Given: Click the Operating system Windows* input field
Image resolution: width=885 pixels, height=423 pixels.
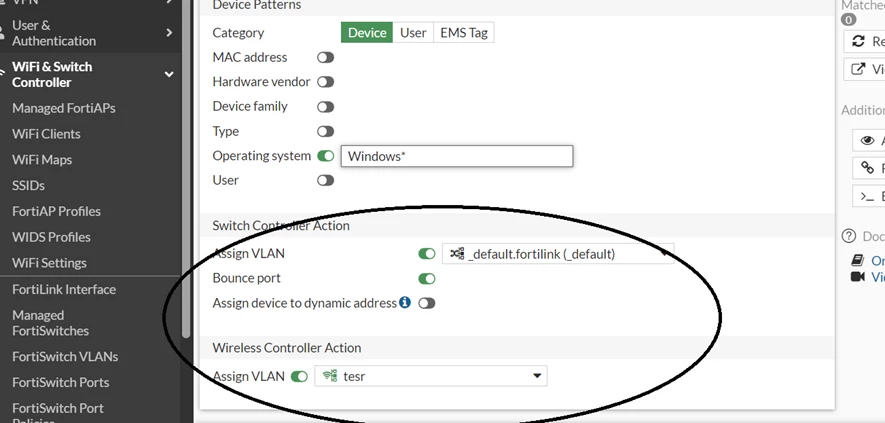Looking at the screenshot, I should point(457,156).
